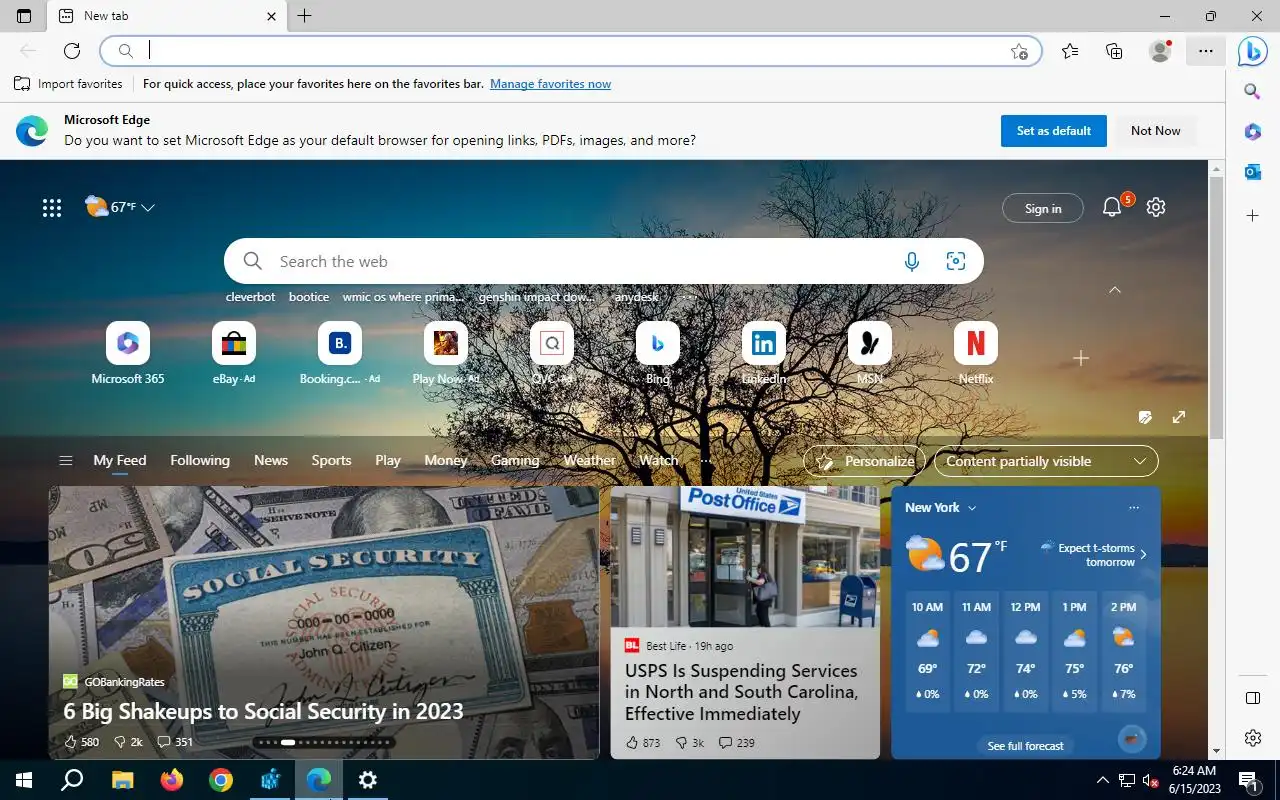
Task: Click the refresh page icon
Action: click(72, 51)
